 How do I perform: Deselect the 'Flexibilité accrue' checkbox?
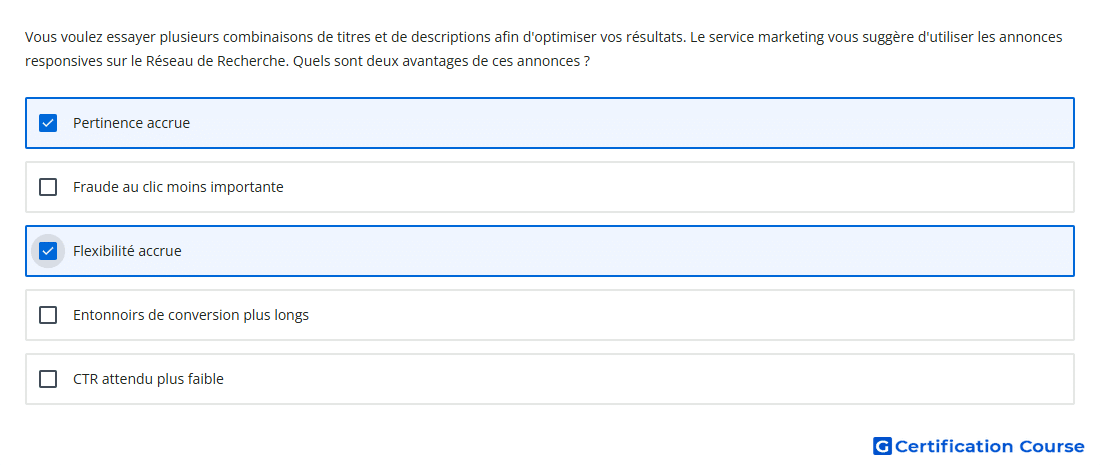point(48,251)
